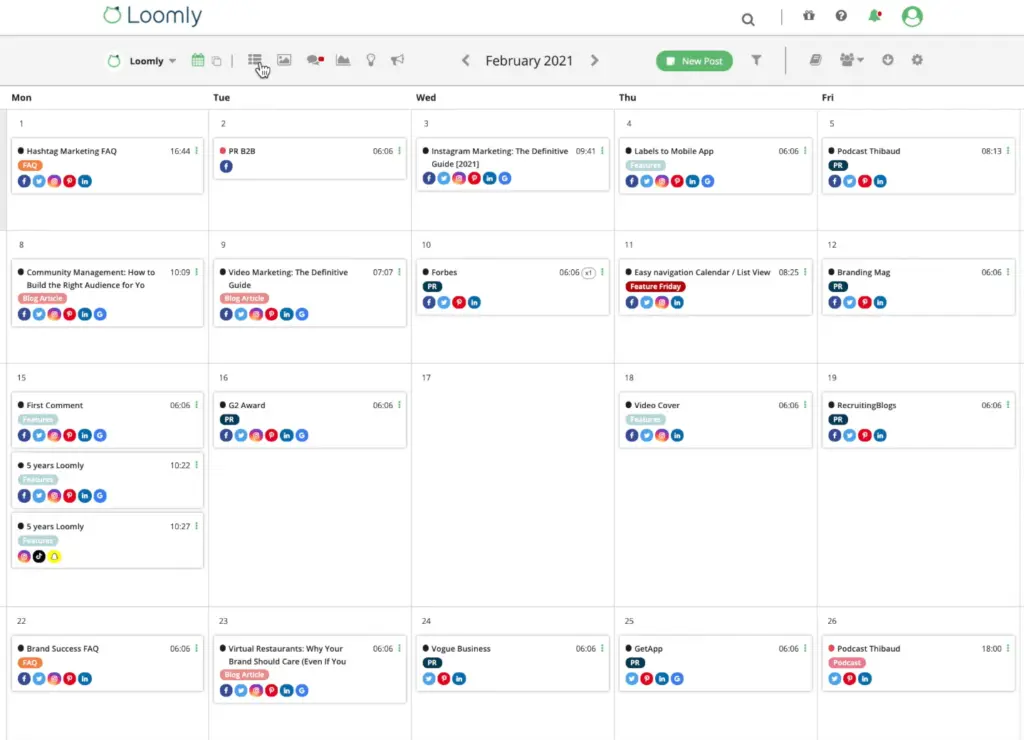Click Feature Friday label tag

655,287
